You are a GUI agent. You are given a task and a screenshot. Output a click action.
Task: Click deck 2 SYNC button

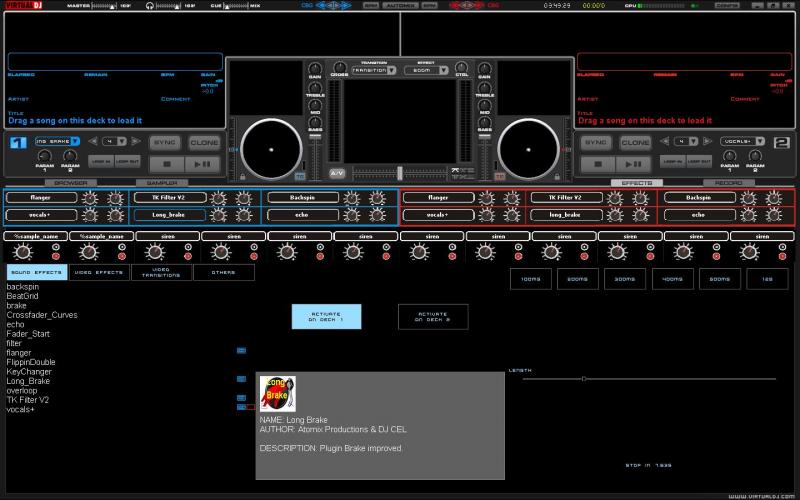pos(595,142)
